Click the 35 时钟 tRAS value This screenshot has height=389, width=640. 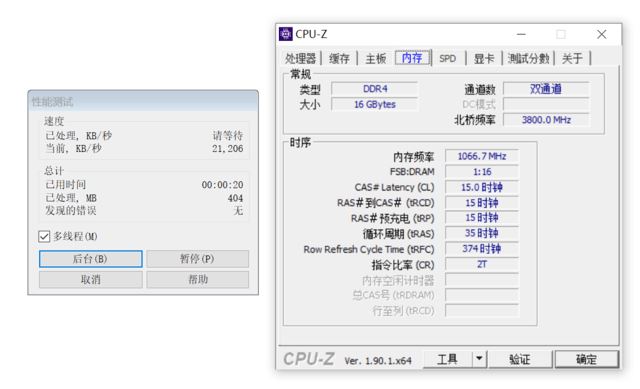pyautogui.click(x=482, y=233)
